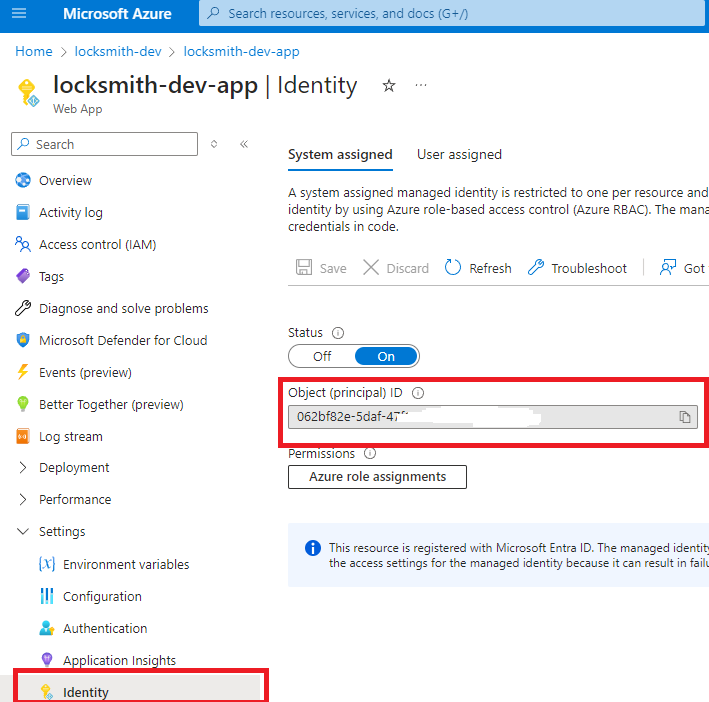The width and height of the screenshot is (709, 702).
Task: Copy the Object principal ID to clipboard
Action: pos(685,417)
